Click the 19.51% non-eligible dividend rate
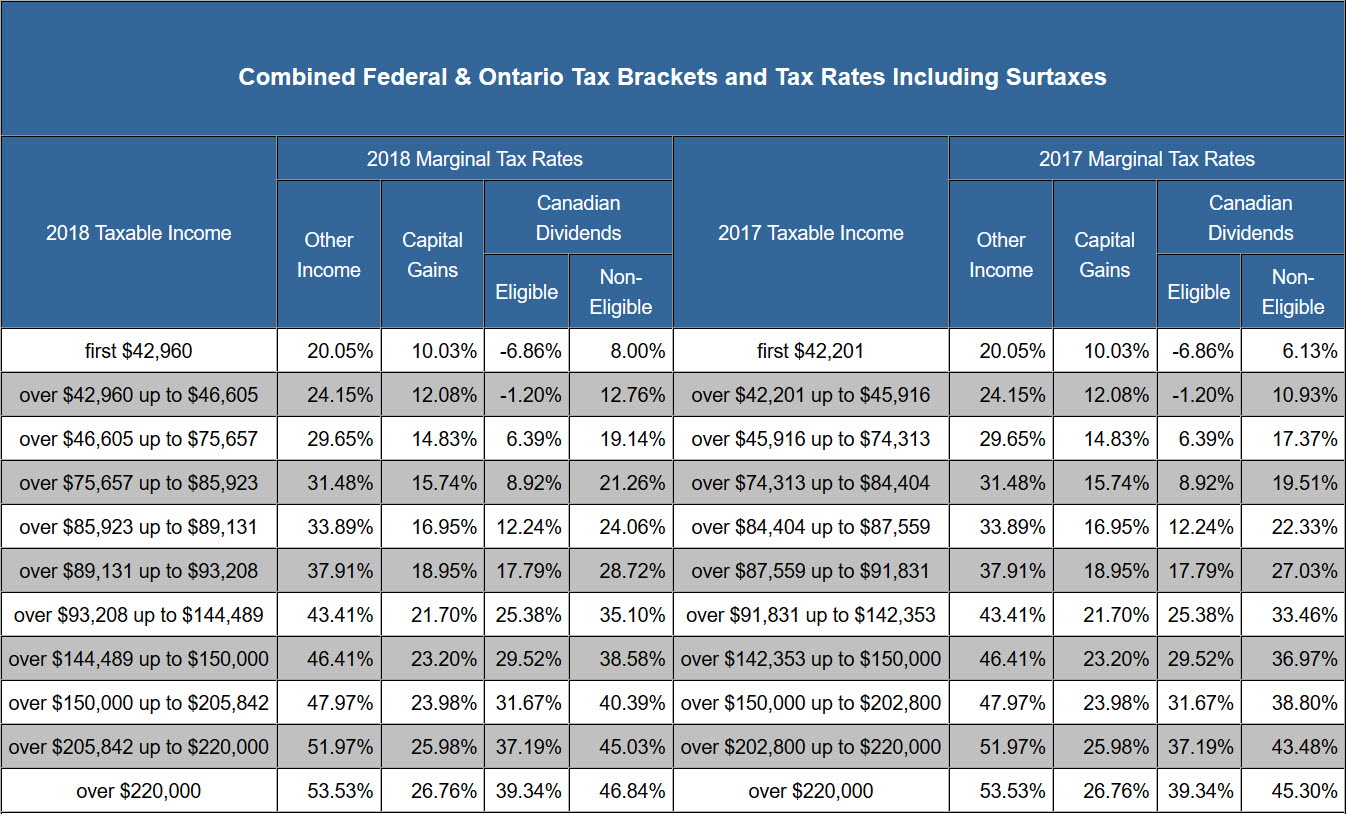The height and width of the screenshot is (814, 1346). pos(1293,482)
